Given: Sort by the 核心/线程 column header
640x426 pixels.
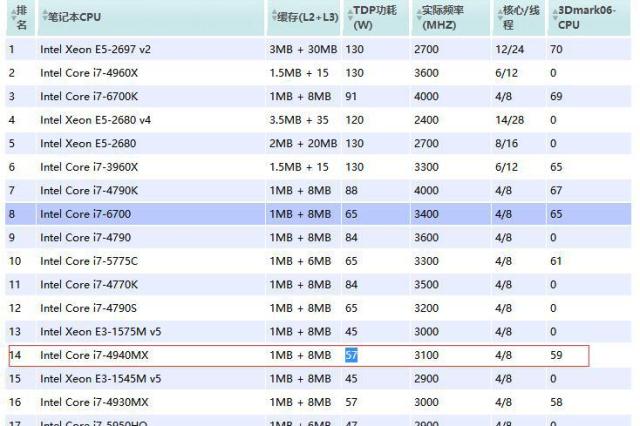Looking at the screenshot, I should point(519,18).
